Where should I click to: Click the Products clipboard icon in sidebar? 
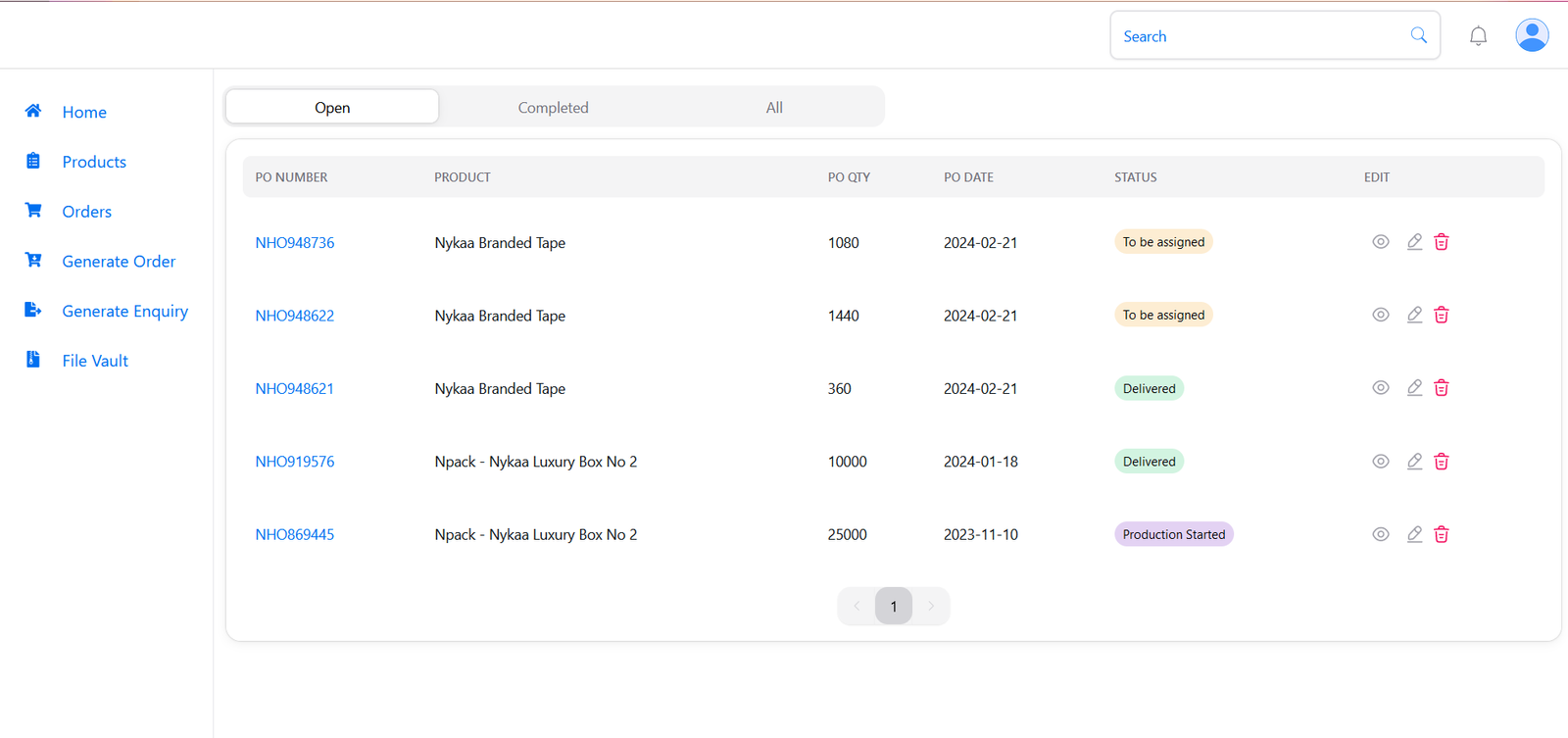(x=33, y=161)
